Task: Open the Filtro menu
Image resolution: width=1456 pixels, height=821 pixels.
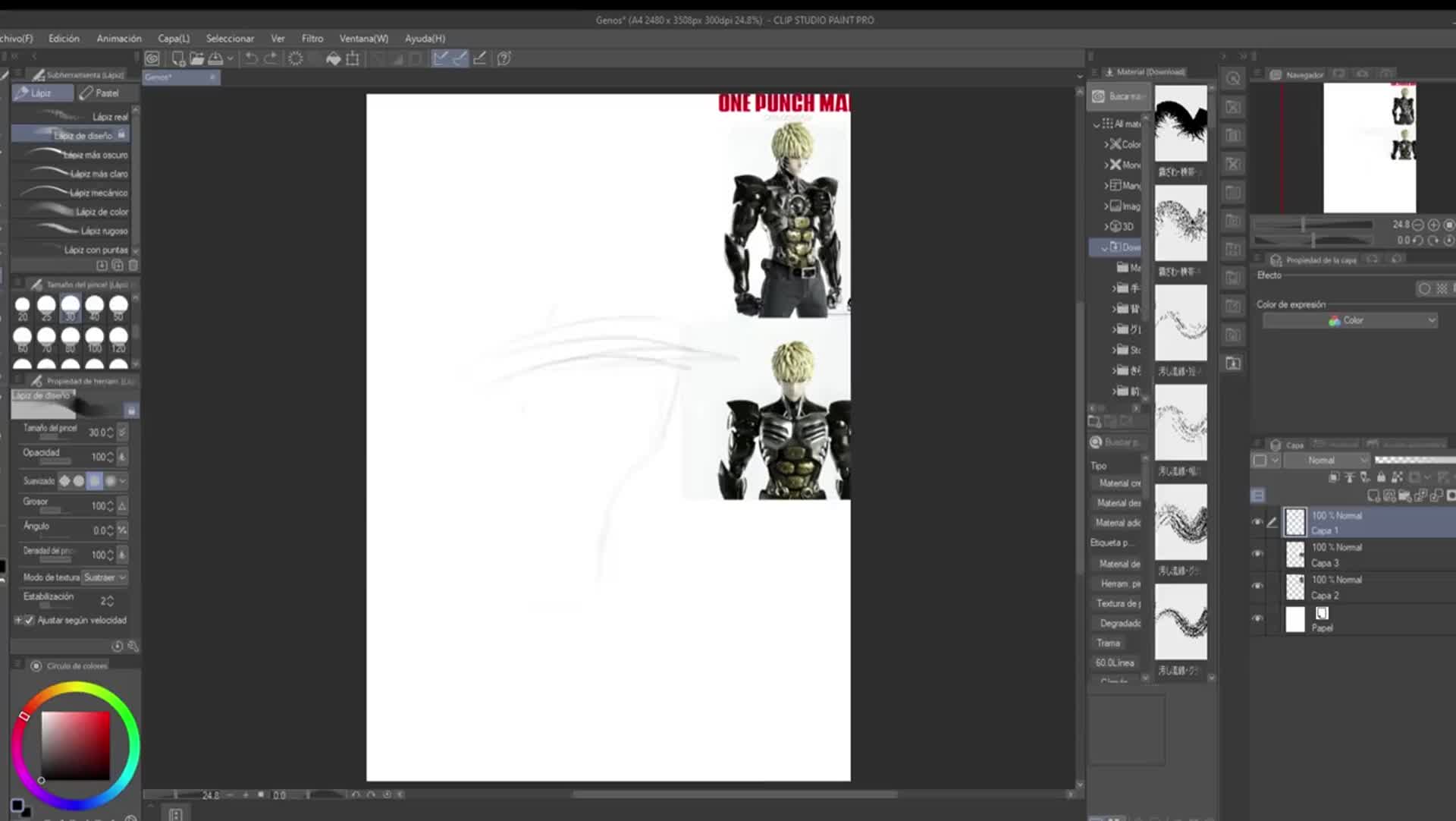Action: tap(312, 38)
